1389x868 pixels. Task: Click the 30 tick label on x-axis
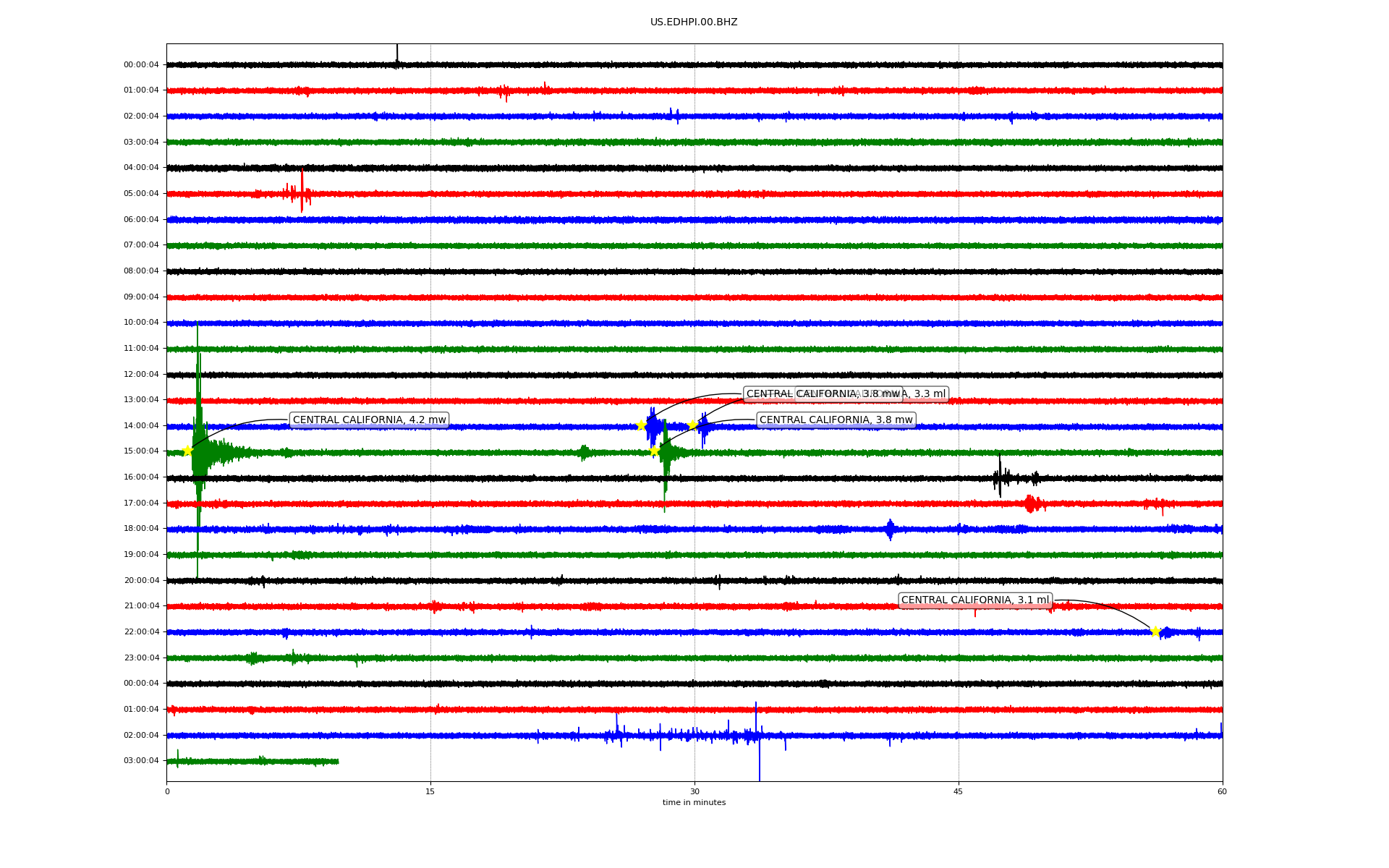click(x=694, y=791)
